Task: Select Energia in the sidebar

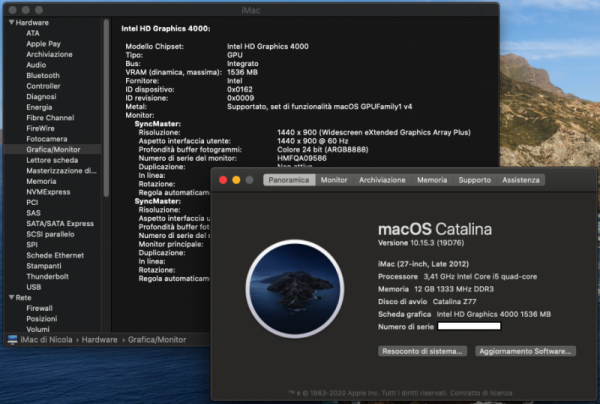Action: (39, 107)
